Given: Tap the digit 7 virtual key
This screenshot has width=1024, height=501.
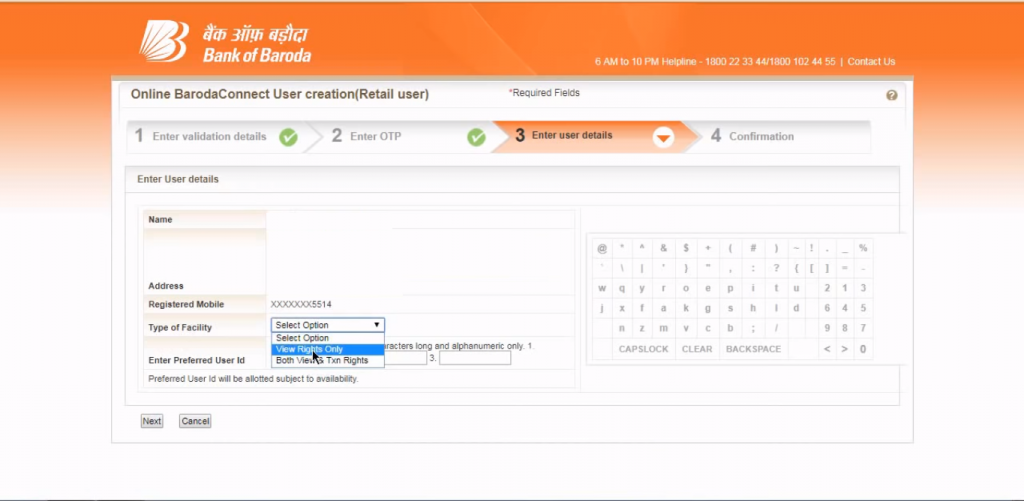Looking at the screenshot, I should (863, 329).
